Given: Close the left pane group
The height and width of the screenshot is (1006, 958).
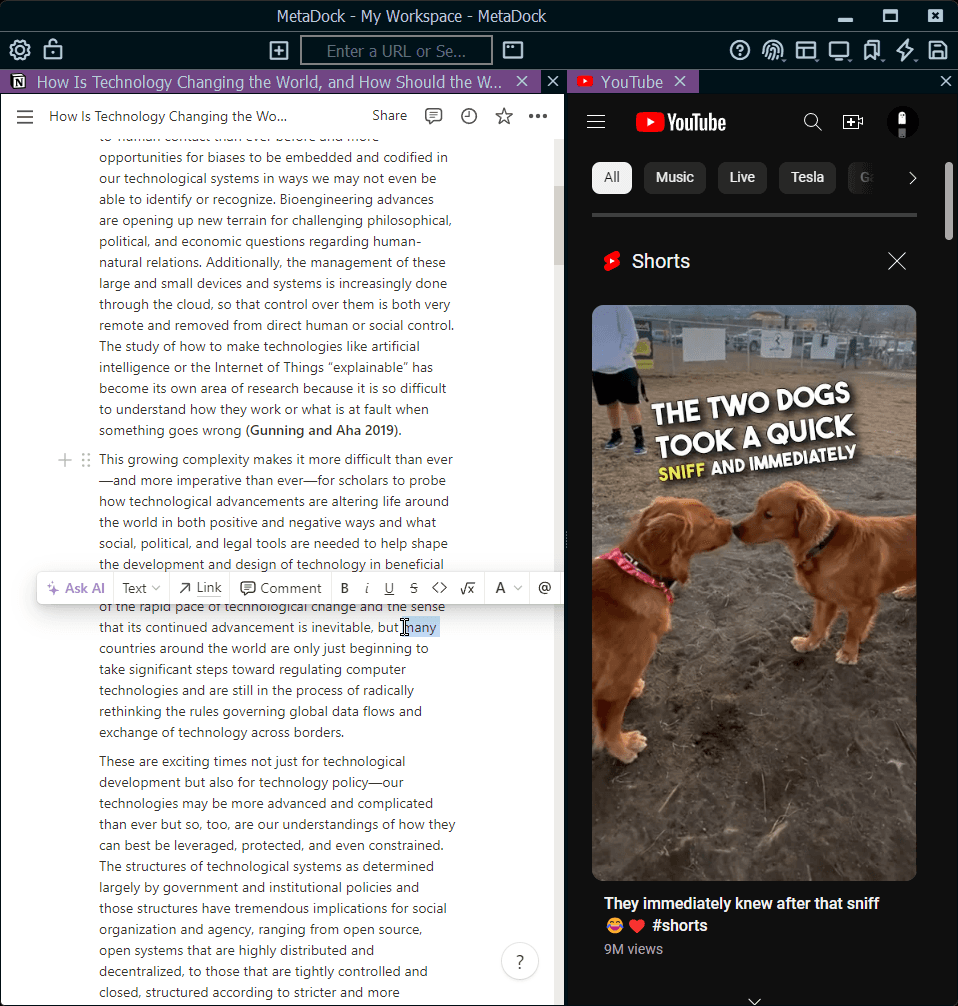Looking at the screenshot, I should pos(553,81).
